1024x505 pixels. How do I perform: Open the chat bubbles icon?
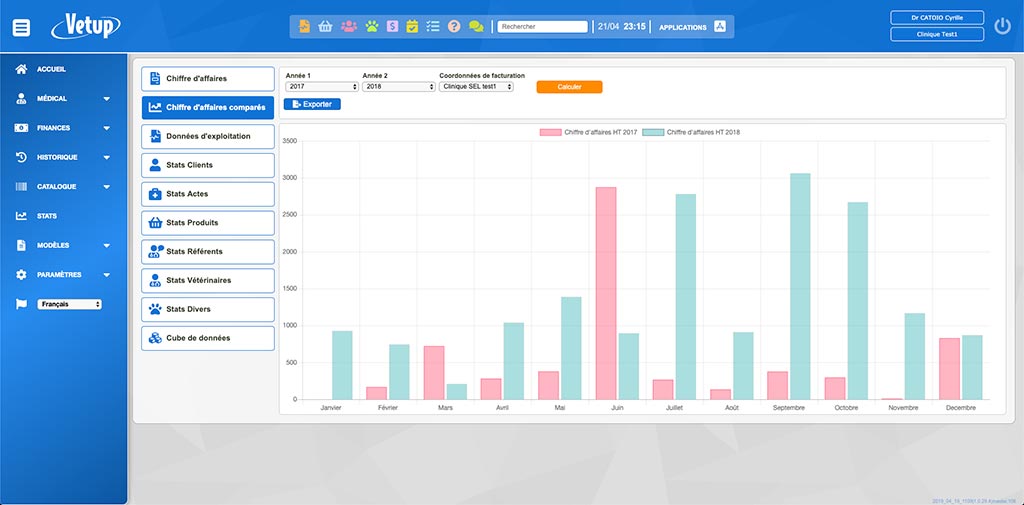(476, 27)
